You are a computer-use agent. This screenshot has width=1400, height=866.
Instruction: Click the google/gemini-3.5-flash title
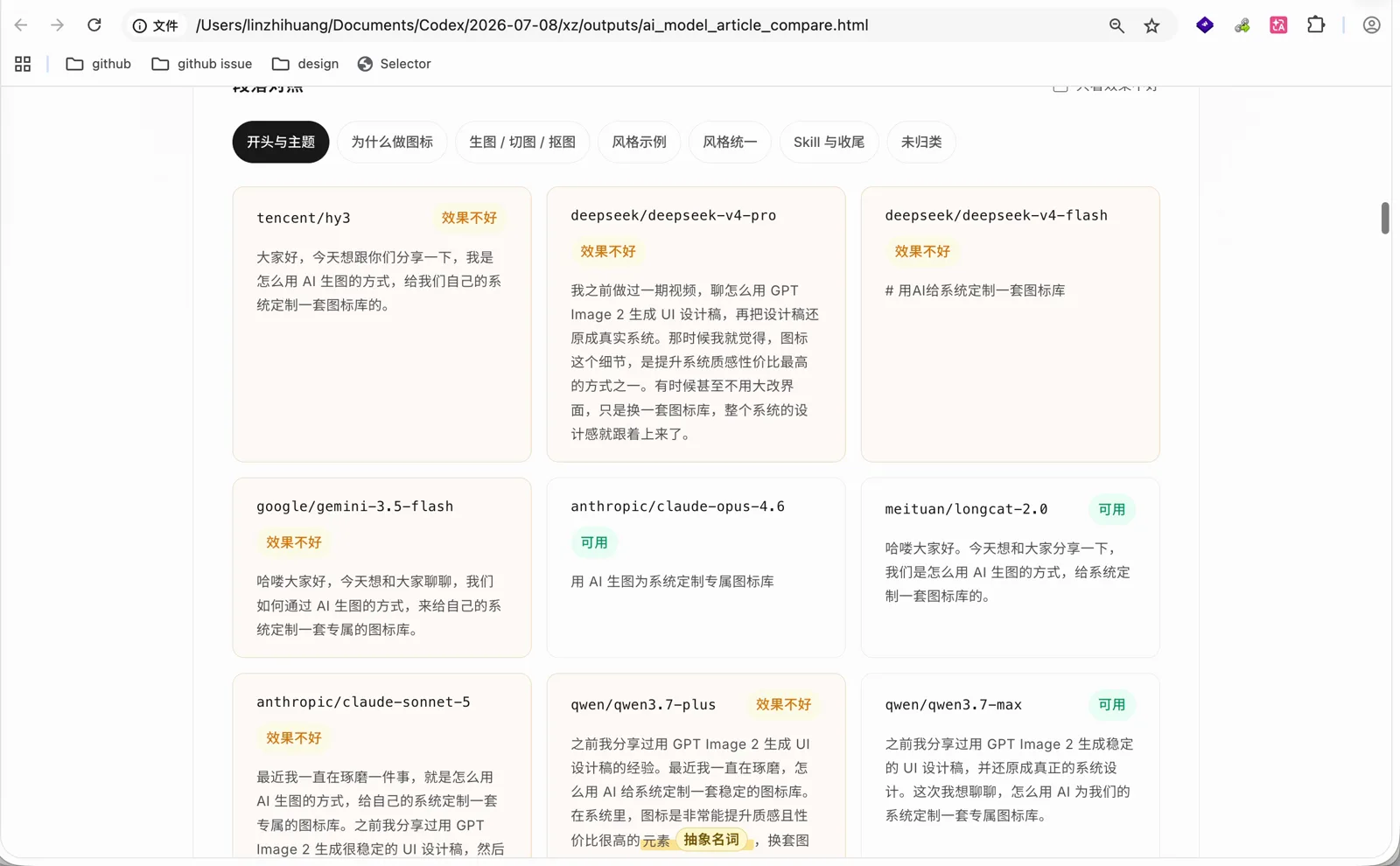click(355, 506)
